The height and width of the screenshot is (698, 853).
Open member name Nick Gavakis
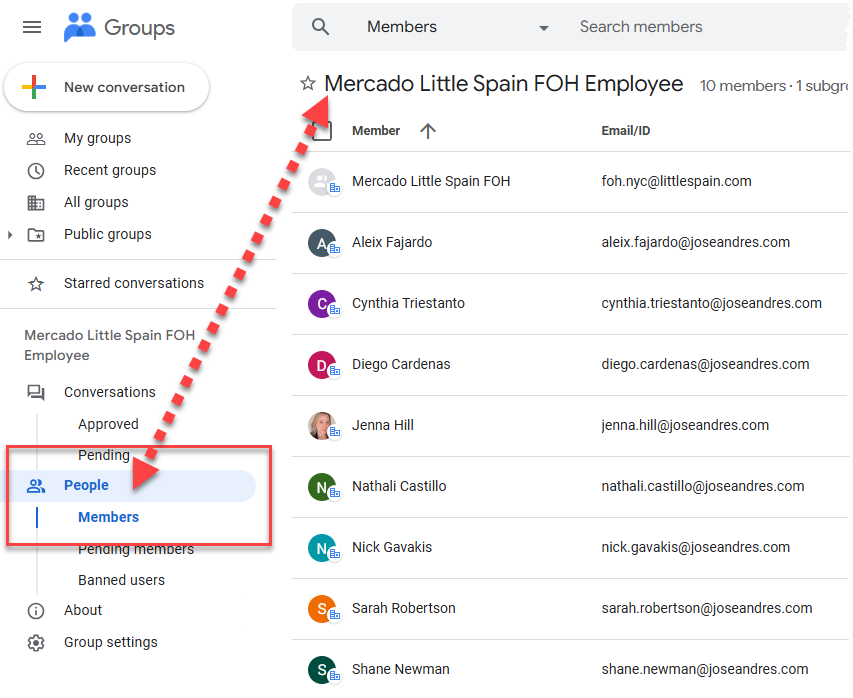[392, 547]
